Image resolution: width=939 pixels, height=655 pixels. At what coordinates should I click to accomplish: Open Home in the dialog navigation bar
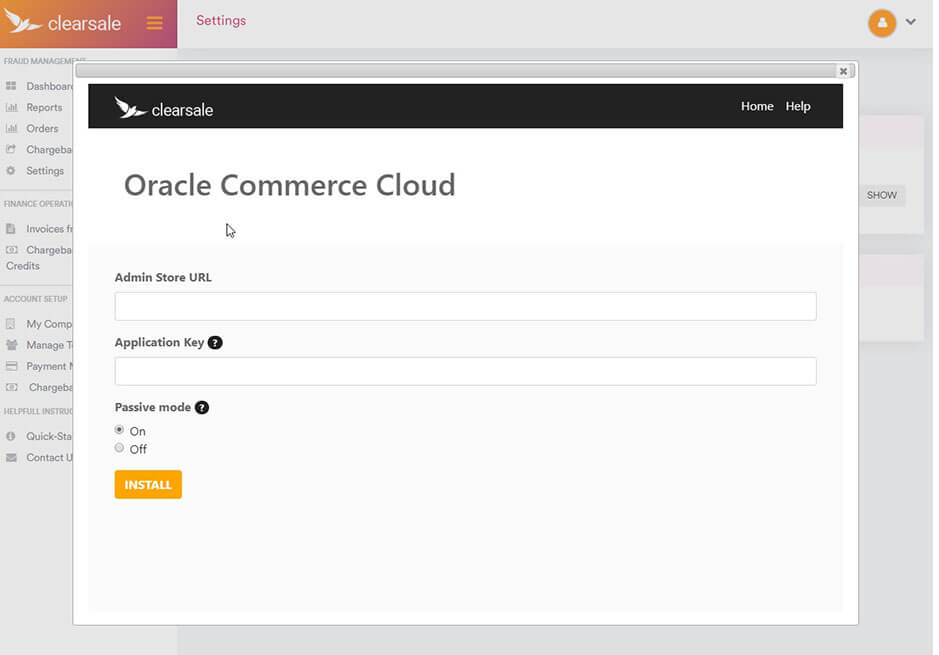[x=757, y=106]
